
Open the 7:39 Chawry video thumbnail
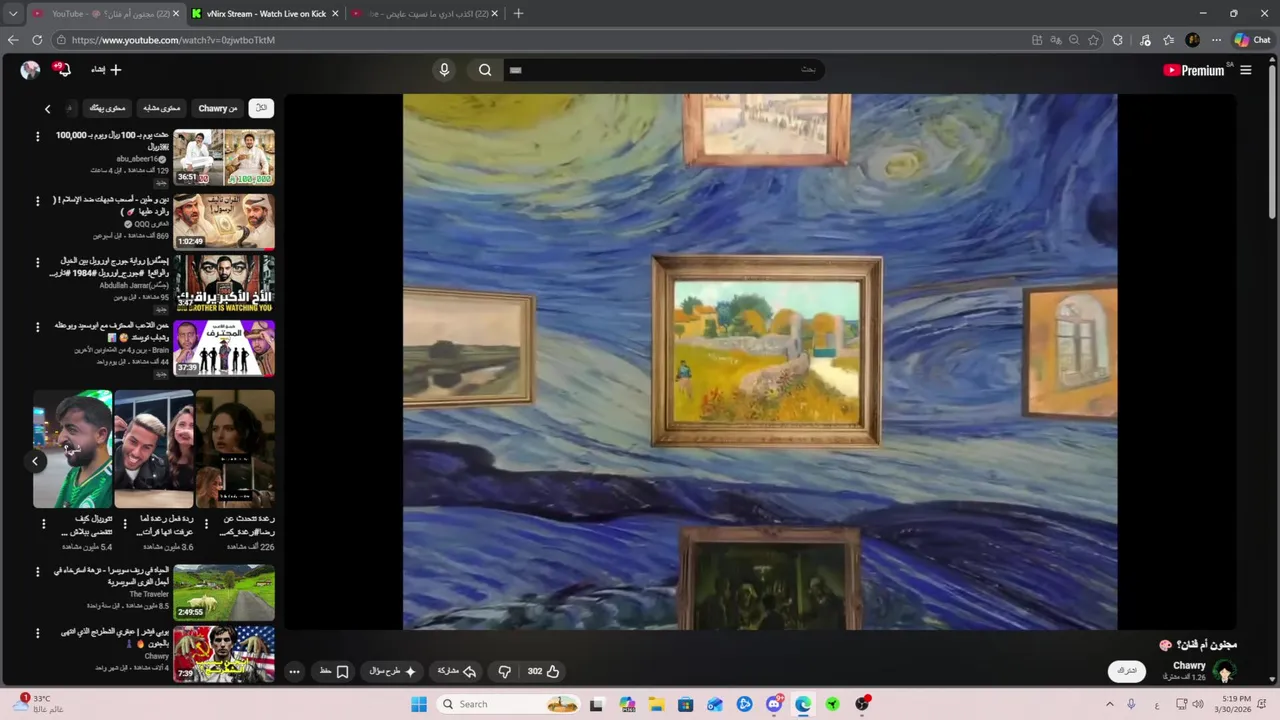[224, 654]
